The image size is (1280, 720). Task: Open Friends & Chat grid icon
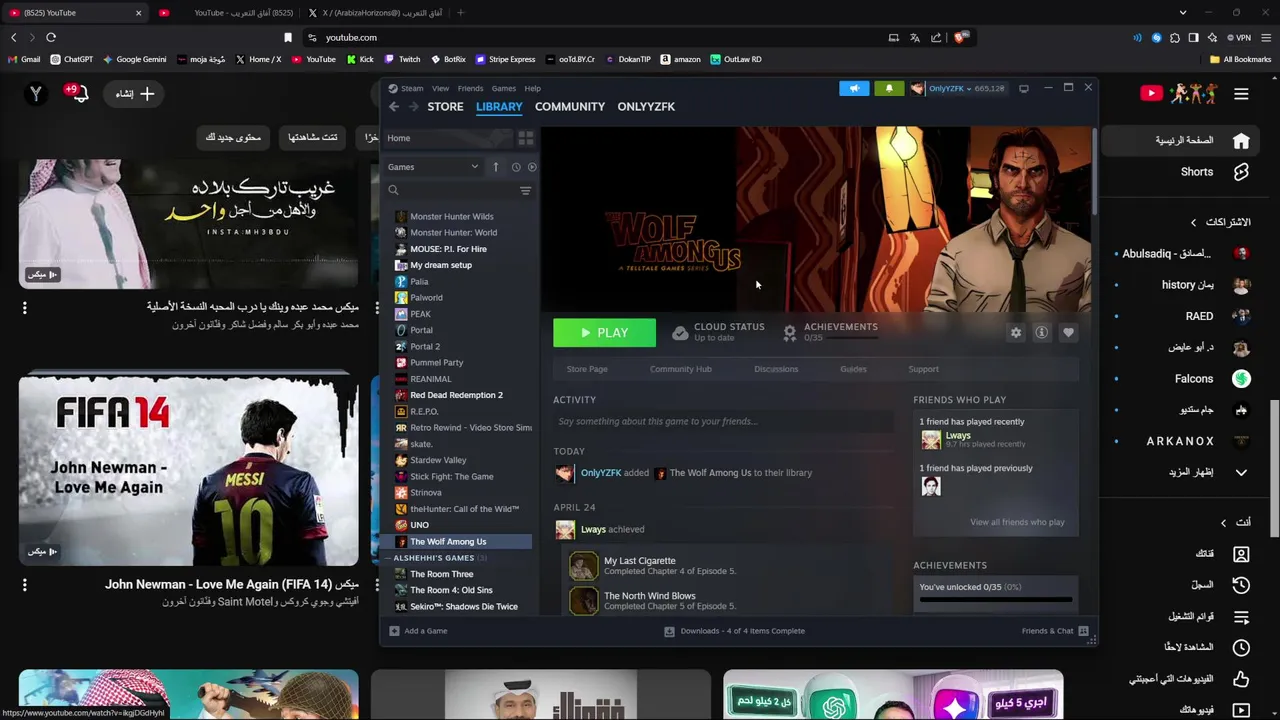pyautogui.click(x=1083, y=631)
